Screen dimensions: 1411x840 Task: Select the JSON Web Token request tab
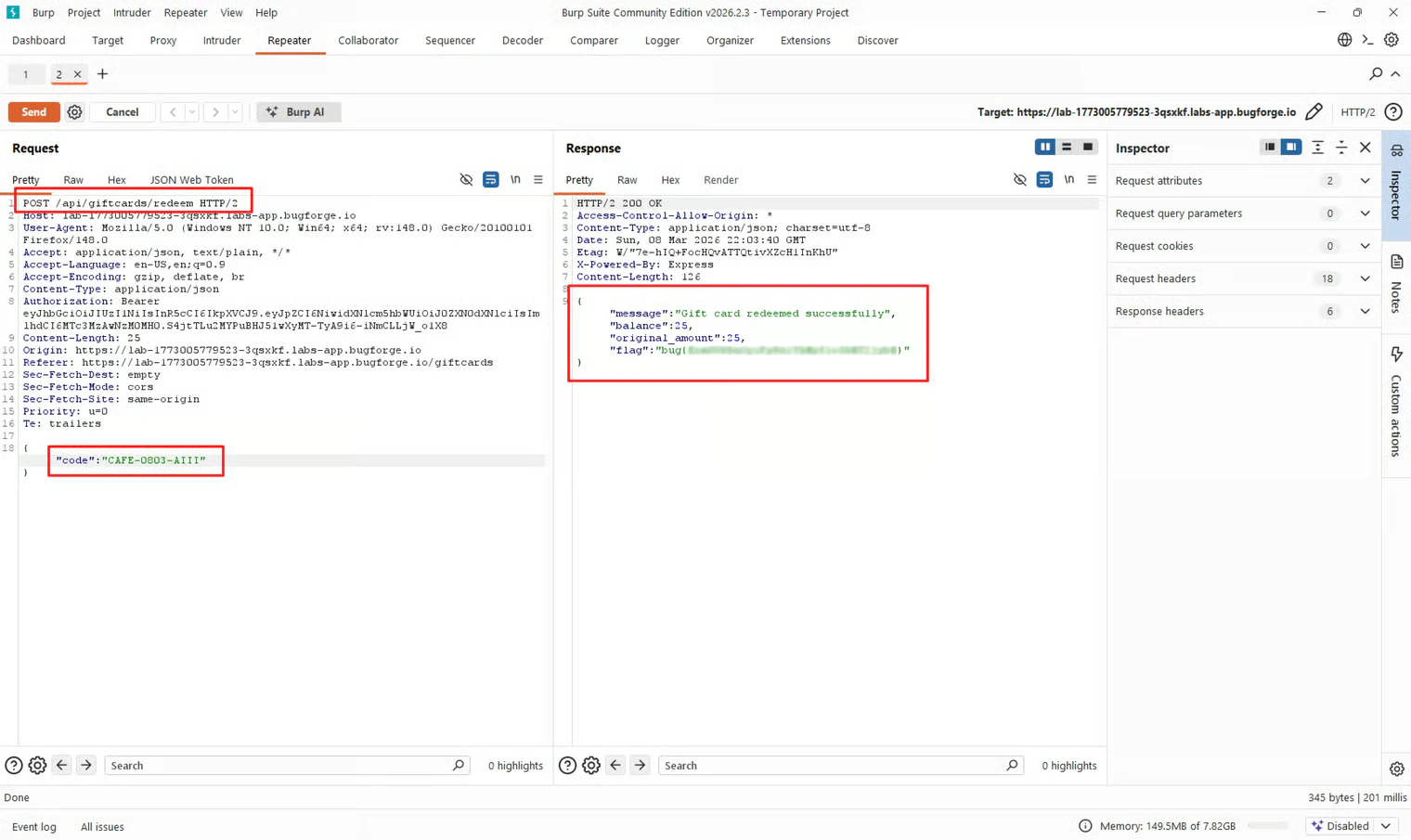pyautogui.click(x=192, y=180)
